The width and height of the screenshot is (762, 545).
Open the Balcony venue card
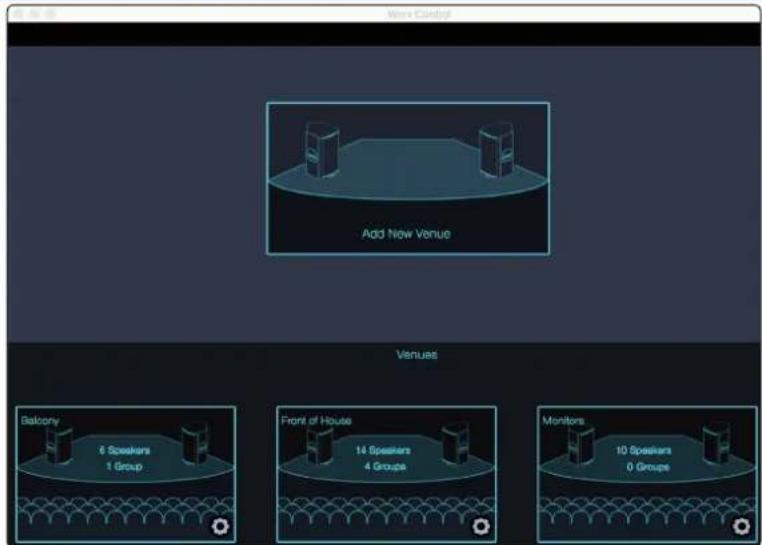[x=125, y=474]
